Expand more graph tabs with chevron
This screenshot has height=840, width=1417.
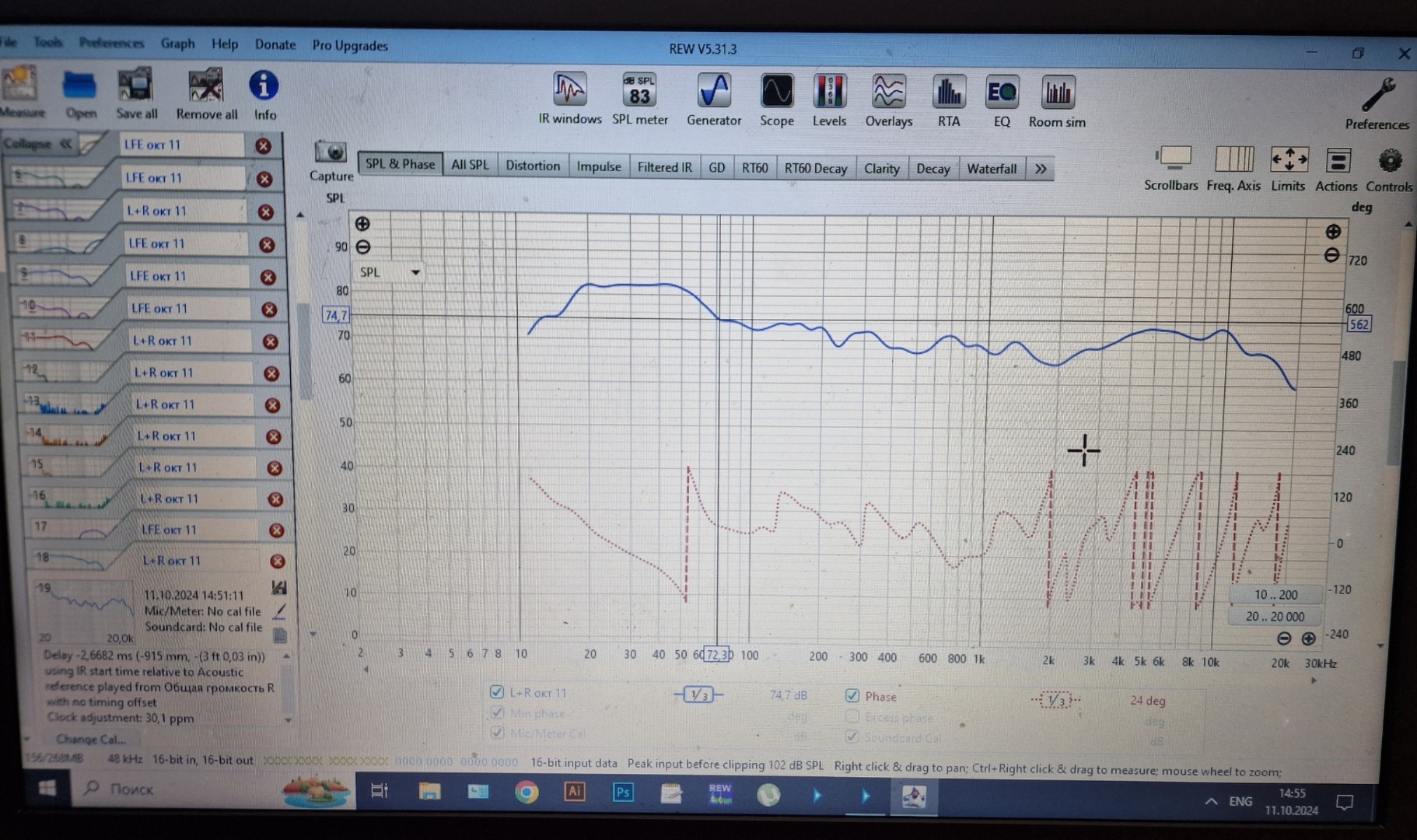1041,169
